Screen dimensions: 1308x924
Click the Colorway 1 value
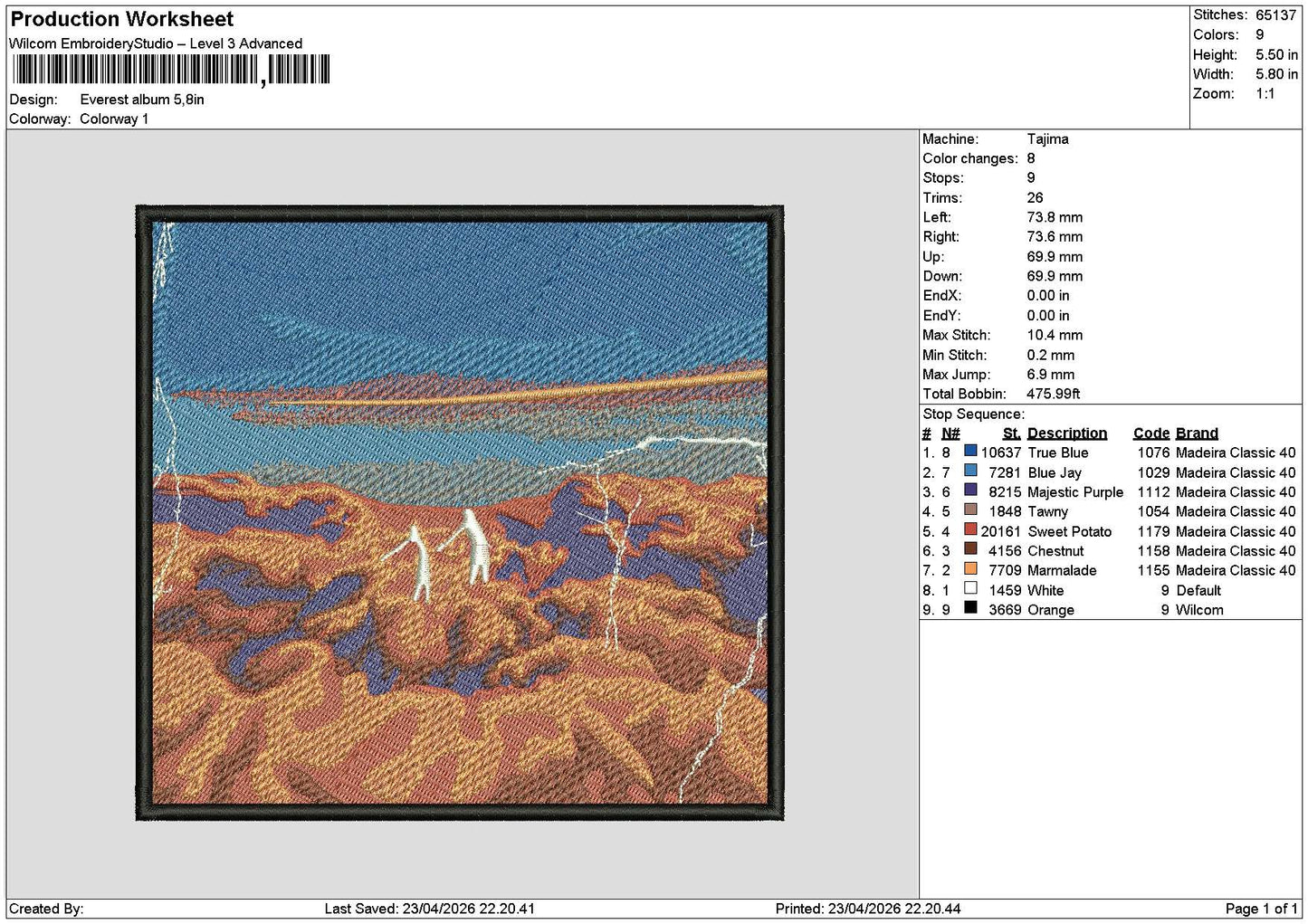[114, 119]
